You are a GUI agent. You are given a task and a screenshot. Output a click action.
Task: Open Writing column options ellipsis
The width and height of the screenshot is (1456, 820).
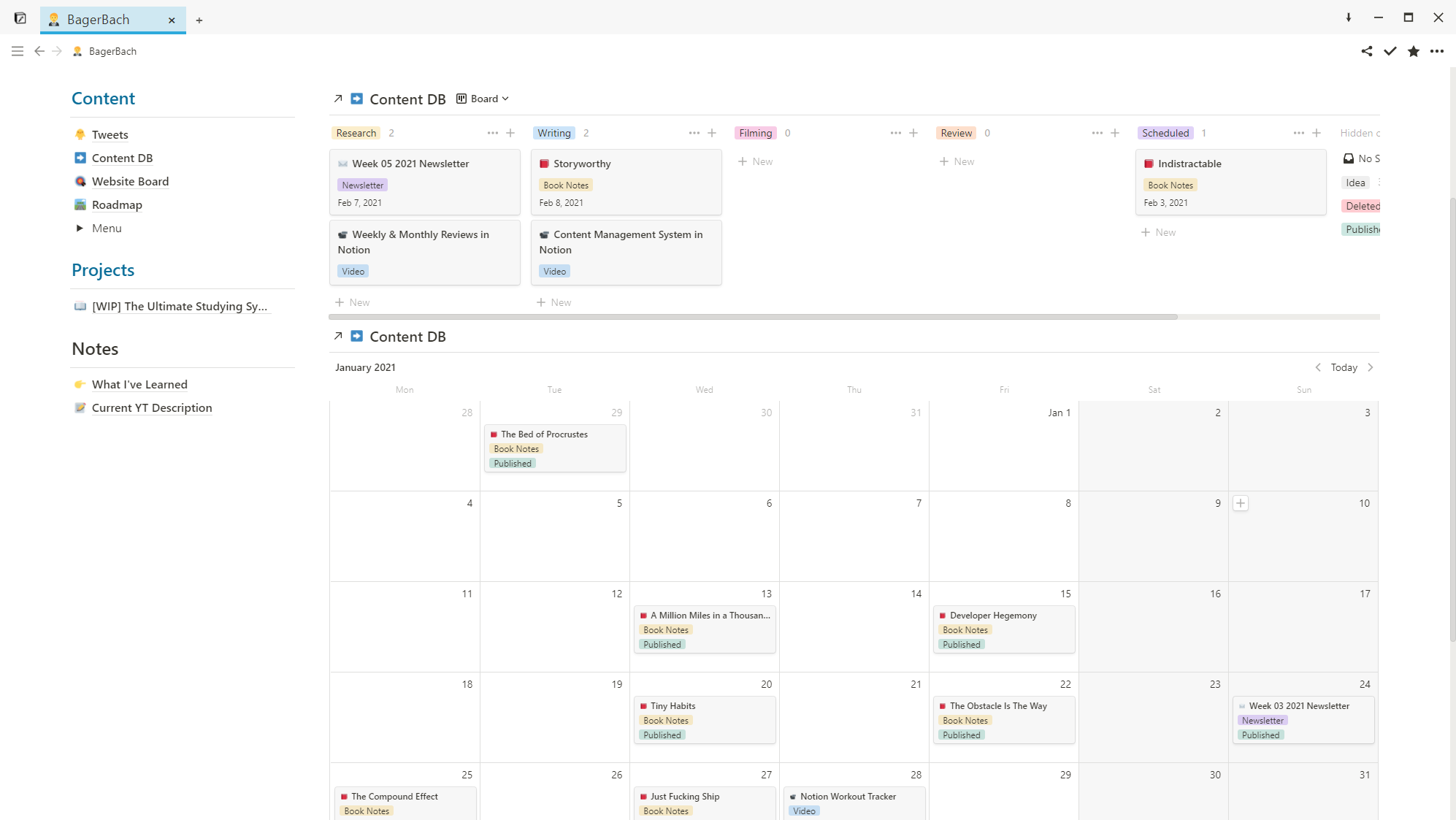(694, 133)
